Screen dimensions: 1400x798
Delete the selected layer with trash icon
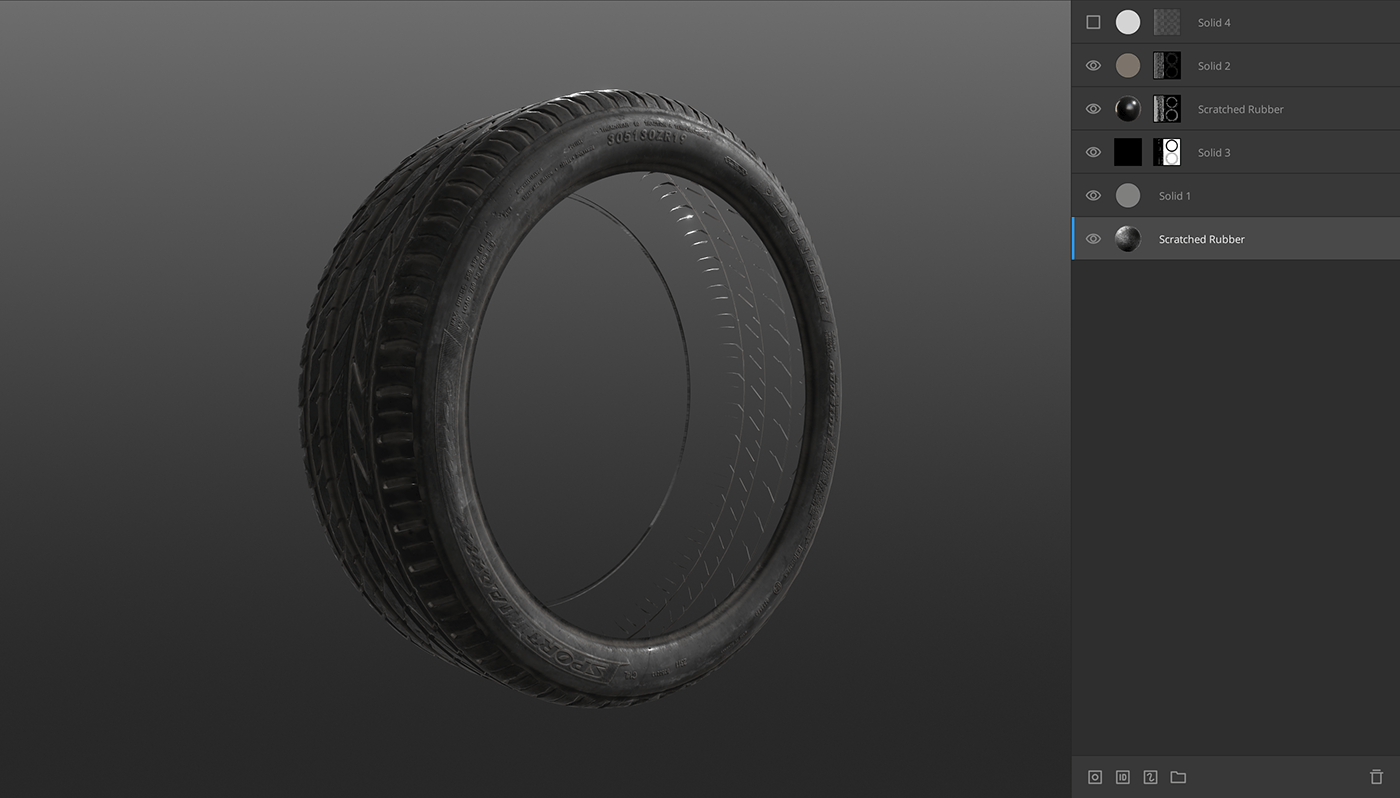pyautogui.click(x=1376, y=777)
